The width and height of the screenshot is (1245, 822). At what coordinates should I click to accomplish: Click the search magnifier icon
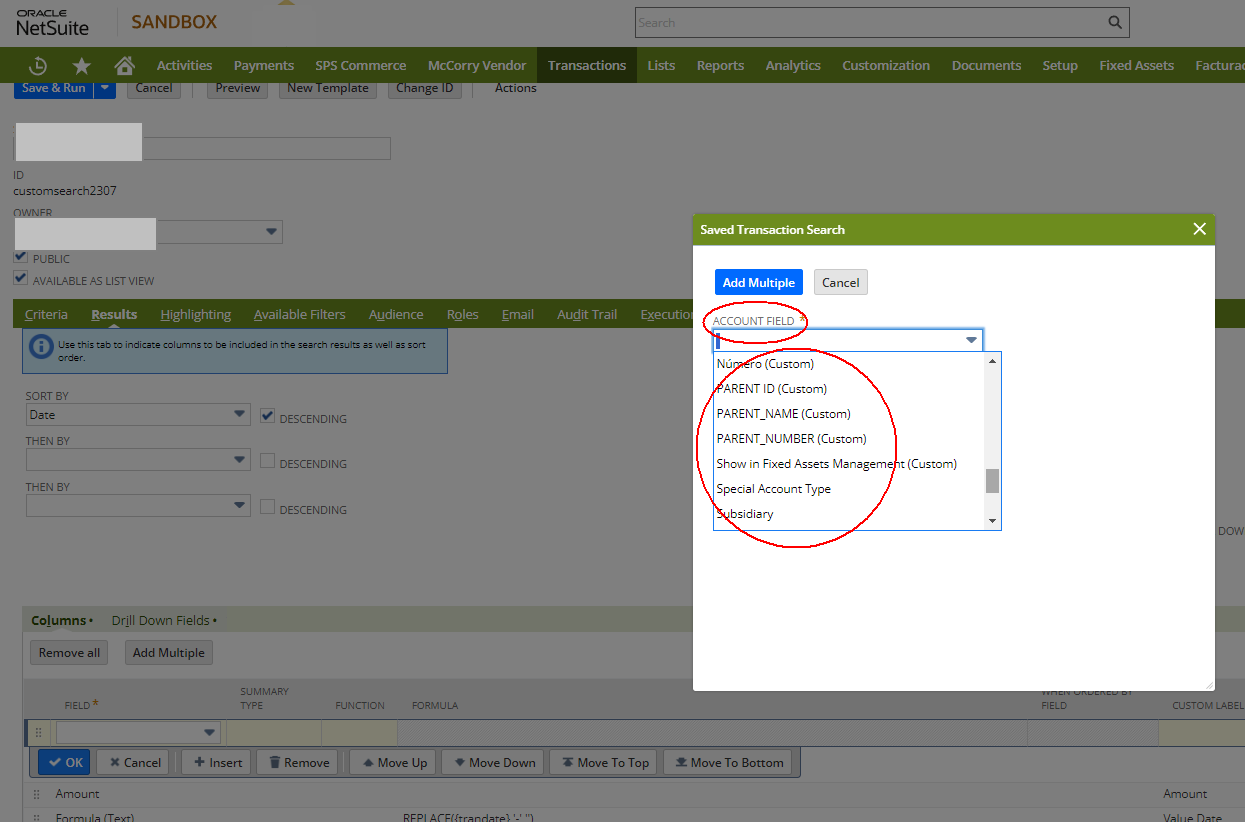[x=1115, y=22]
